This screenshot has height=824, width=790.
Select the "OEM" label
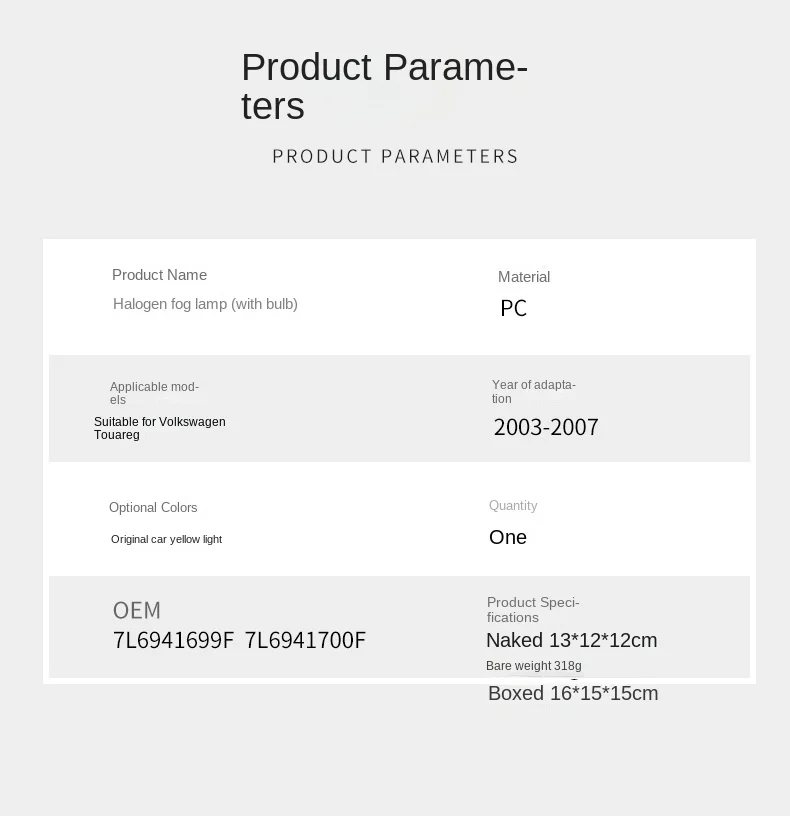click(137, 610)
